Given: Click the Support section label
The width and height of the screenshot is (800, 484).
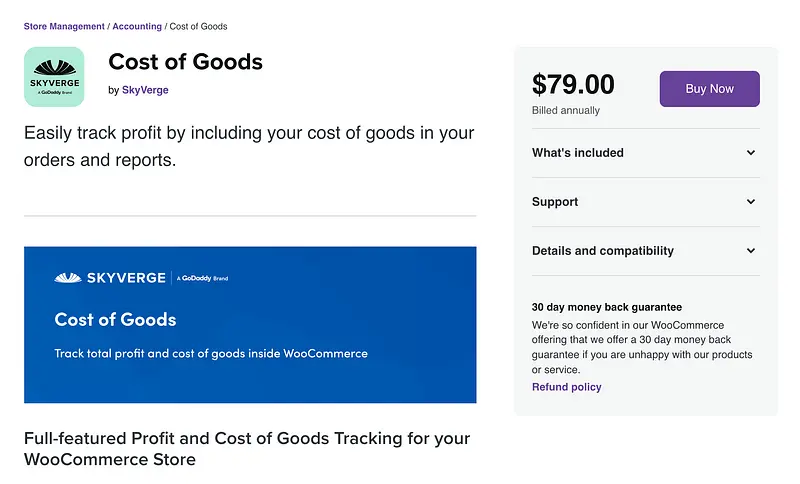Looking at the screenshot, I should tap(555, 202).
